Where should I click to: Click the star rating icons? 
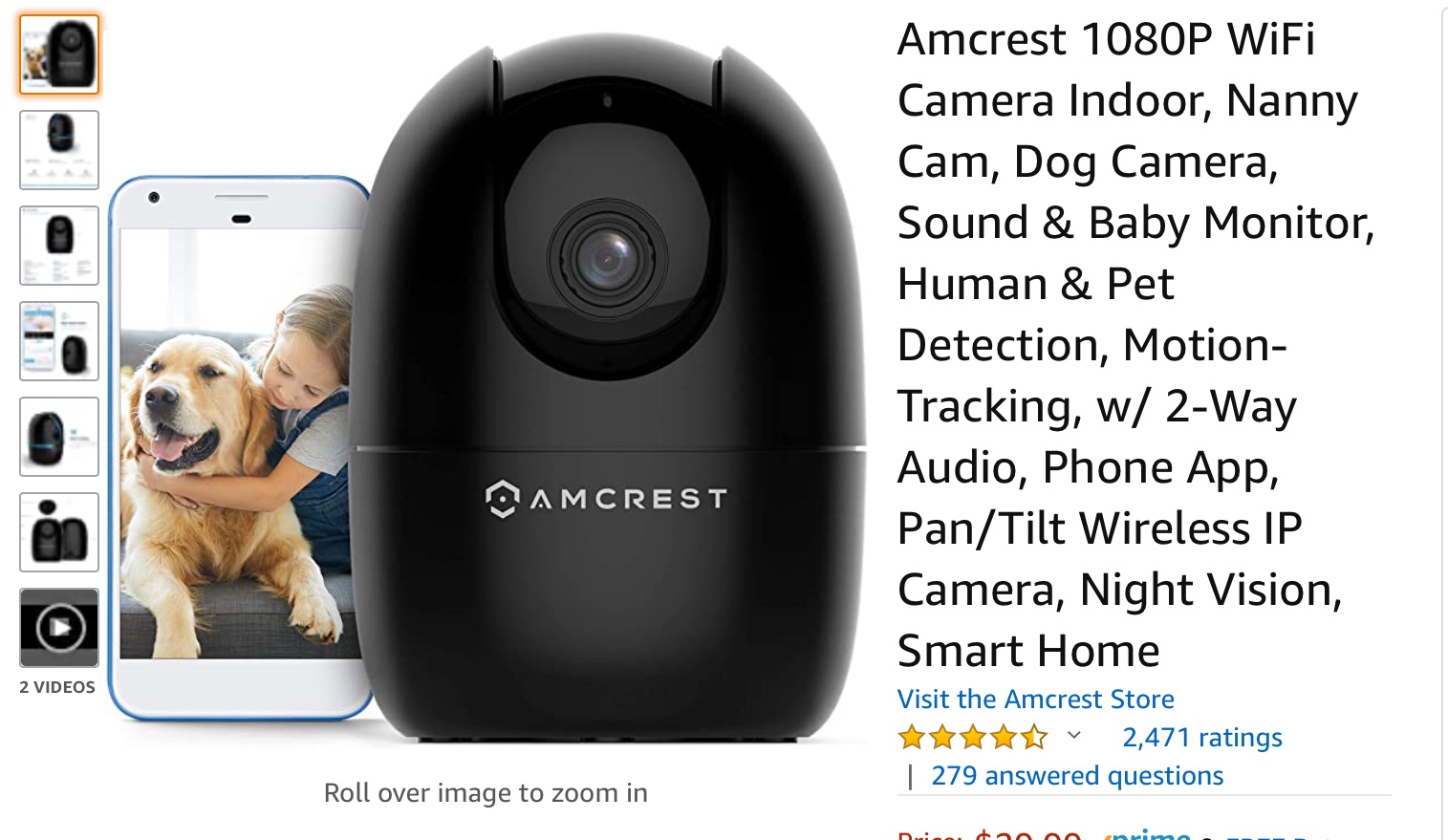click(x=973, y=737)
